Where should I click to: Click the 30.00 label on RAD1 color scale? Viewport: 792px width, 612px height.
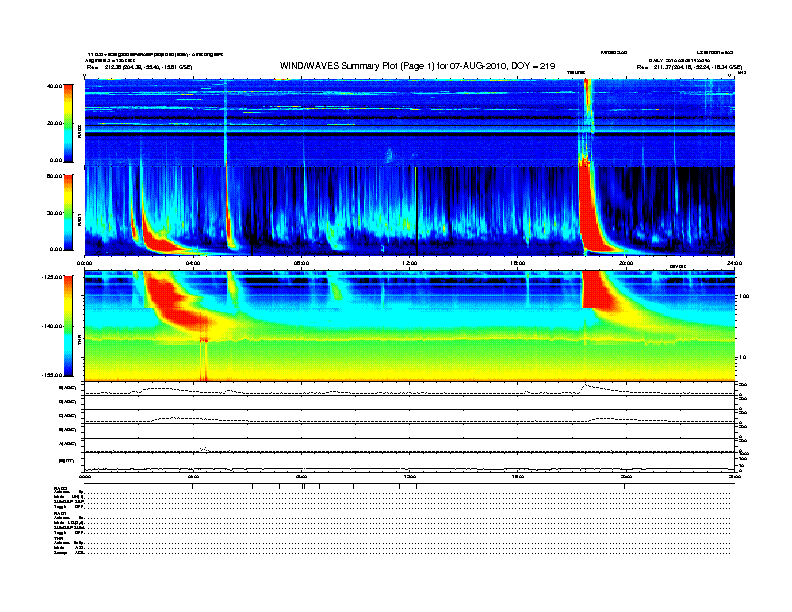tap(55, 213)
